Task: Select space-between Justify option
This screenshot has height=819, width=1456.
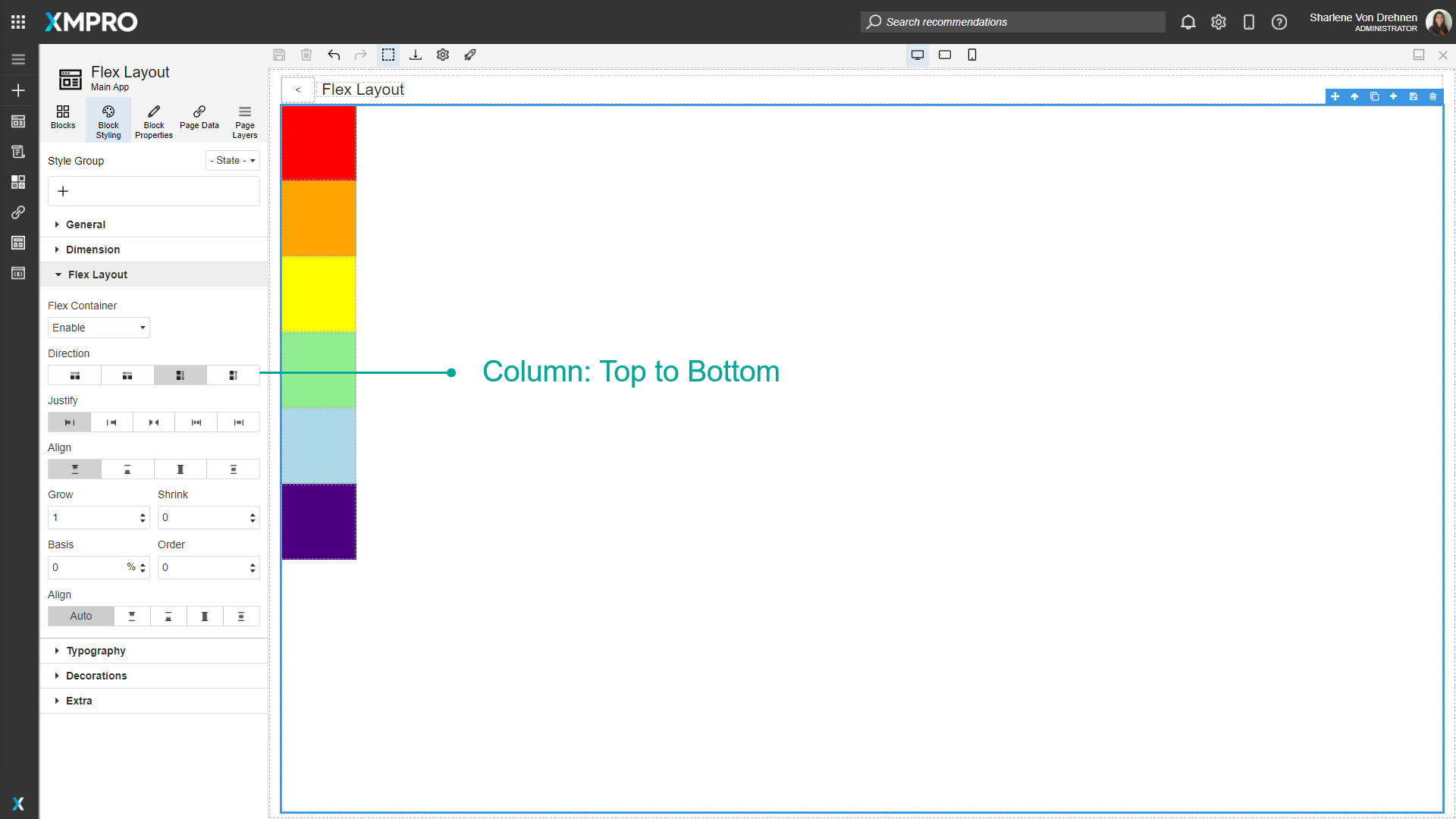Action: (x=196, y=422)
